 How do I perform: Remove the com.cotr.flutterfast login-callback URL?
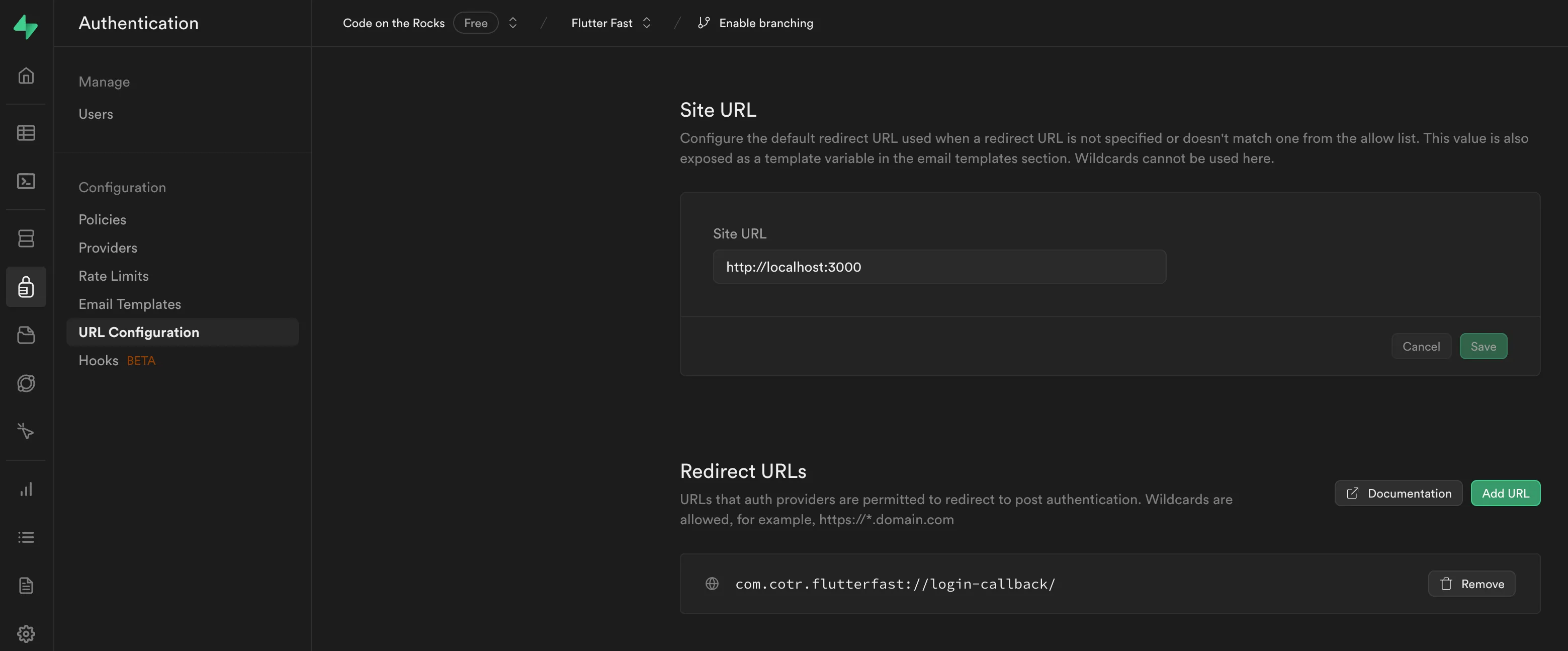1471,584
